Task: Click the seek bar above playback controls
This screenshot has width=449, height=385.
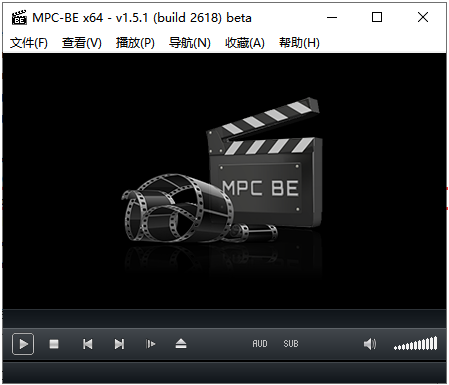Action: pos(224,319)
